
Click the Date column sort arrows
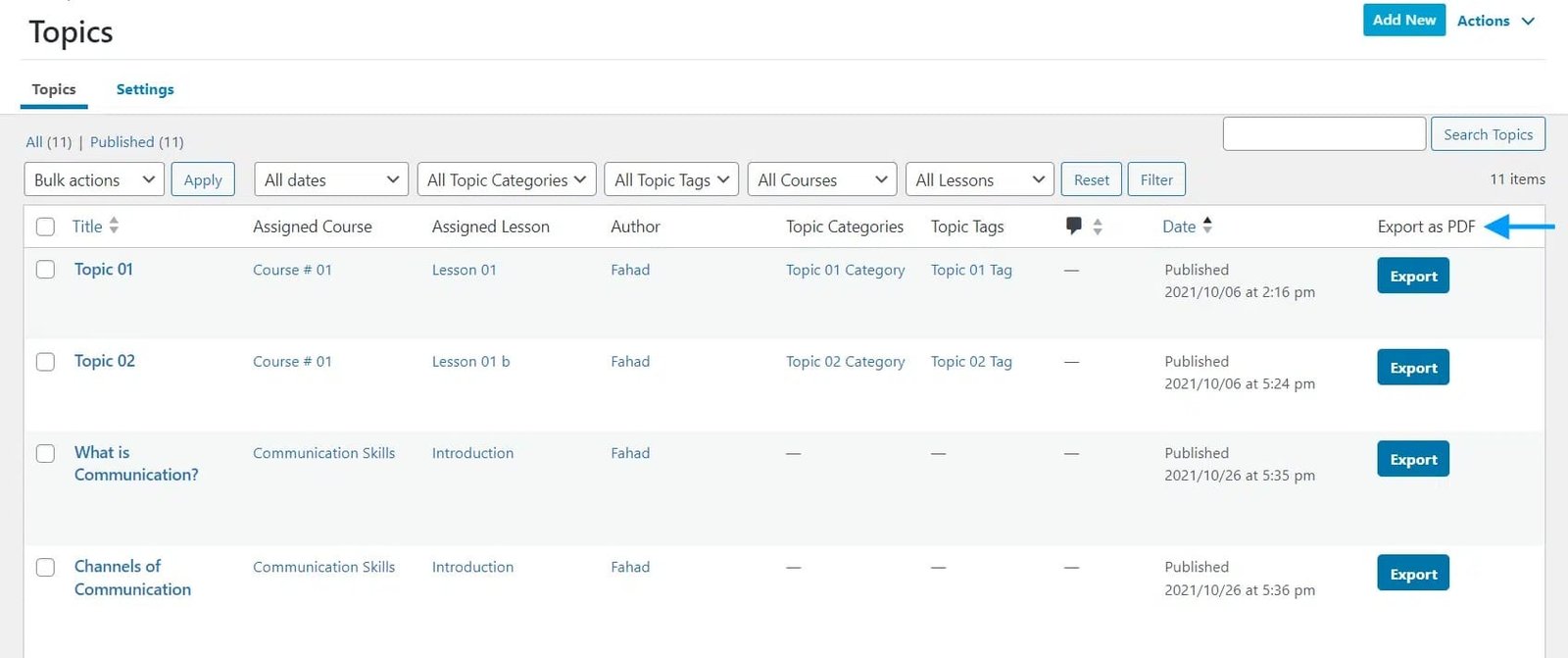(x=1207, y=225)
